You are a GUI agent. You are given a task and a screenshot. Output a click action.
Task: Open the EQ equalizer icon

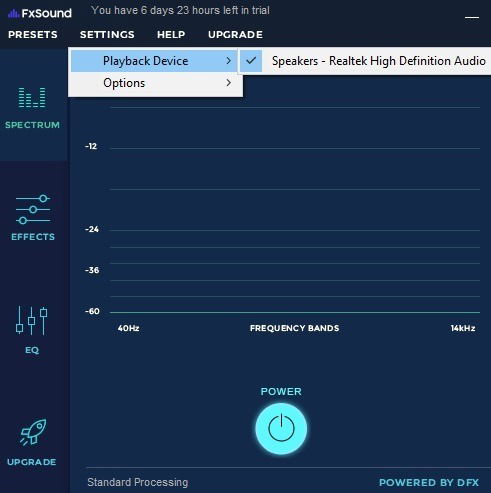coord(32,320)
